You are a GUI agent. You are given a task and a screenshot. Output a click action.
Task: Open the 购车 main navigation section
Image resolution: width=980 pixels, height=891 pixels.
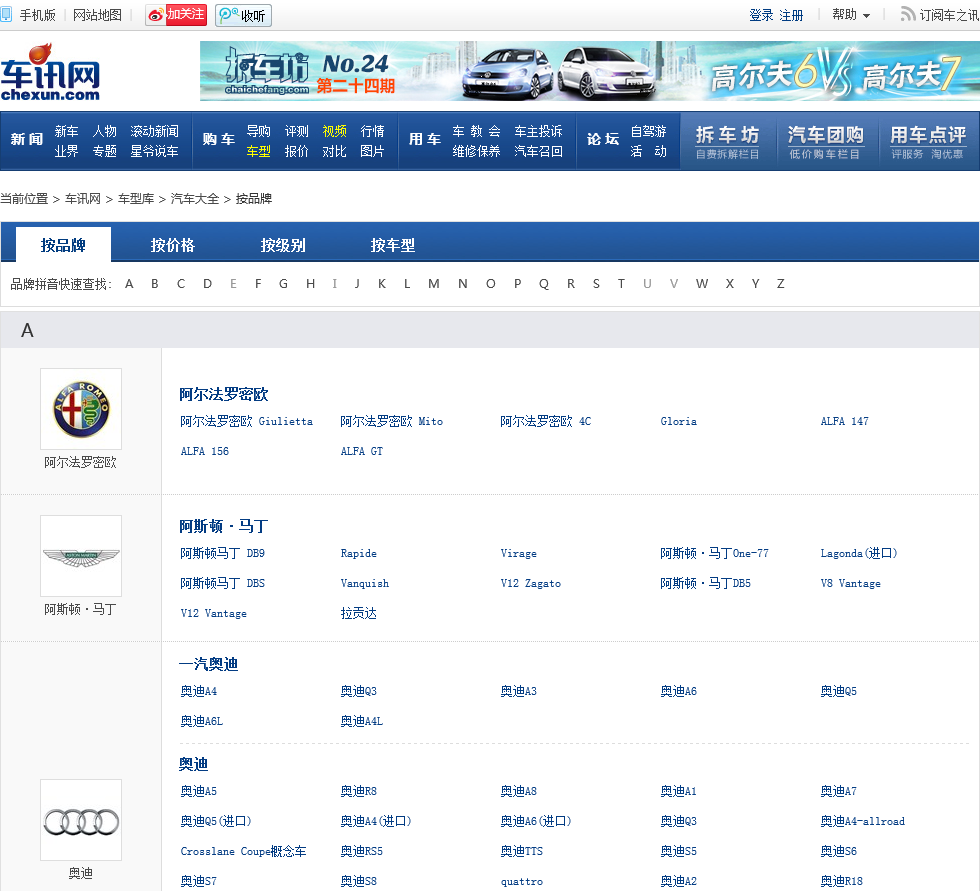(219, 139)
